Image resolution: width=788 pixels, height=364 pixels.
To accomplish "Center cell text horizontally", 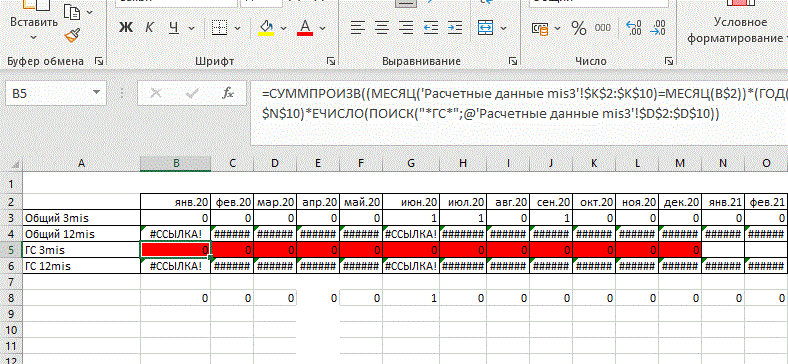I will point(382,27).
